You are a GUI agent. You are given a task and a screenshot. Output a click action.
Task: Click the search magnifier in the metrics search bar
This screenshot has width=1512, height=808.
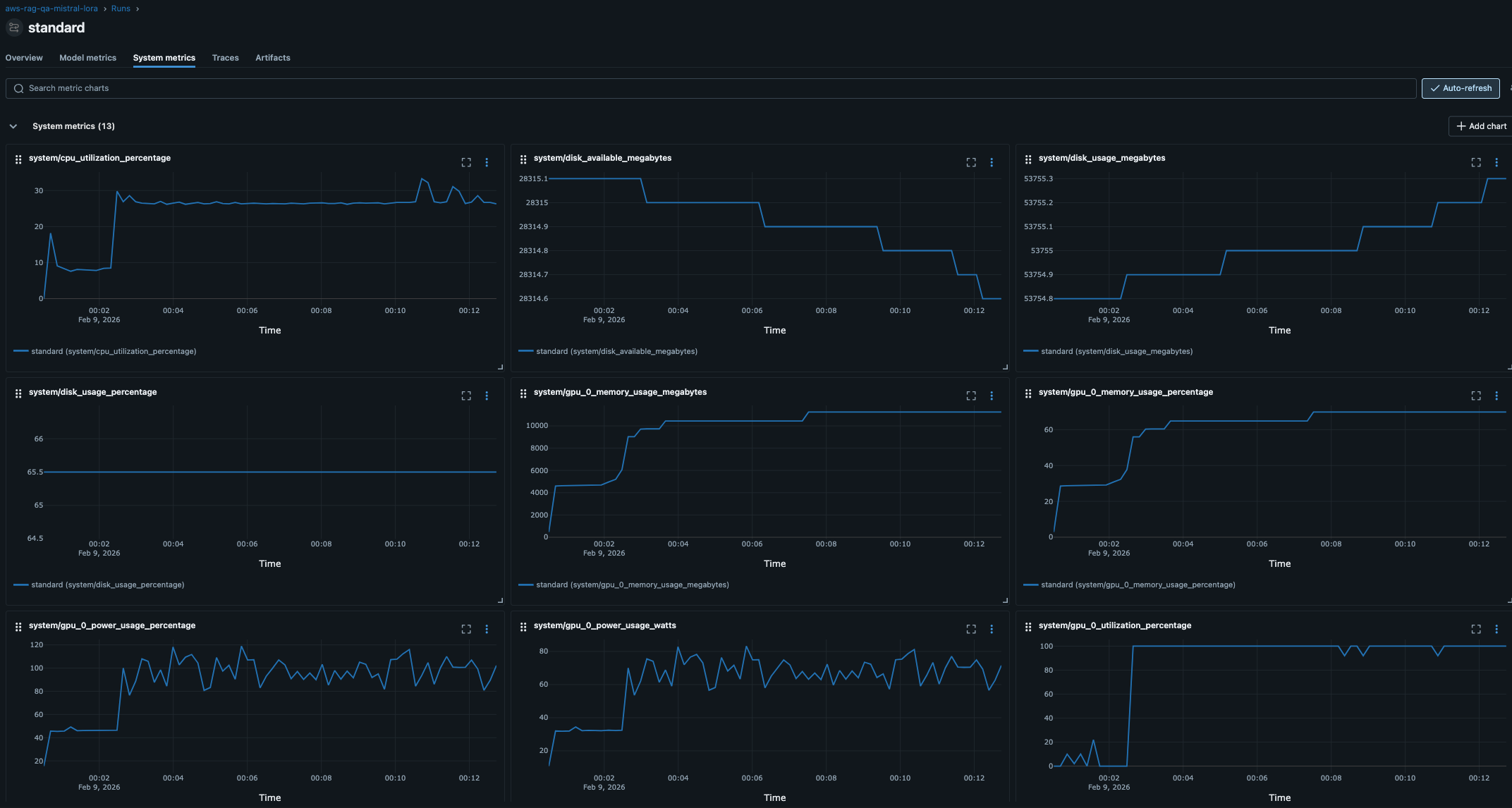[x=18, y=88]
